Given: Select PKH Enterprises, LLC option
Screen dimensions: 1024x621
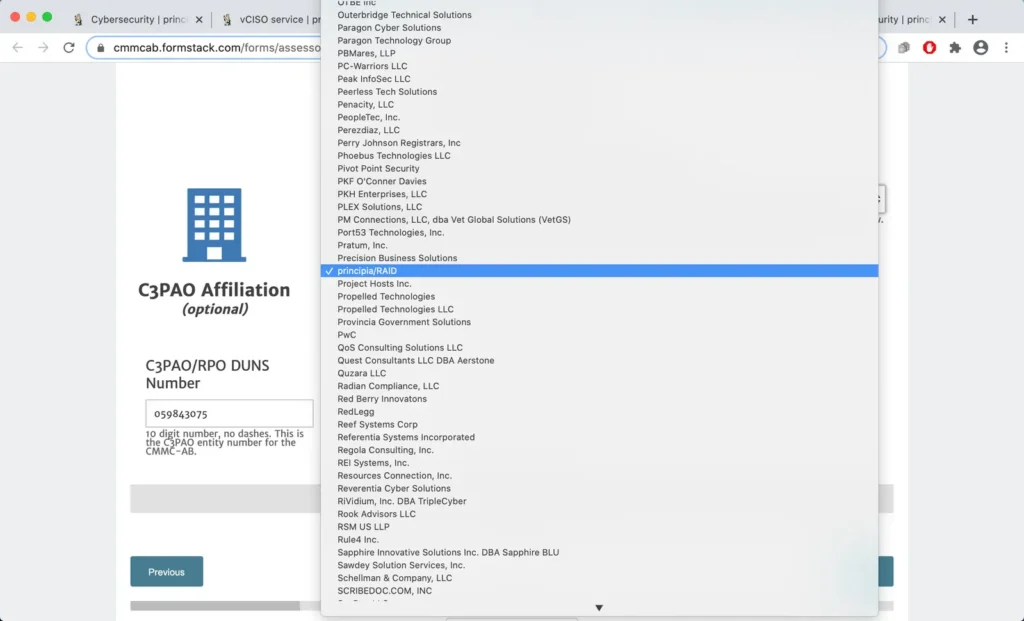Looking at the screenshot, I should (599, 194).
